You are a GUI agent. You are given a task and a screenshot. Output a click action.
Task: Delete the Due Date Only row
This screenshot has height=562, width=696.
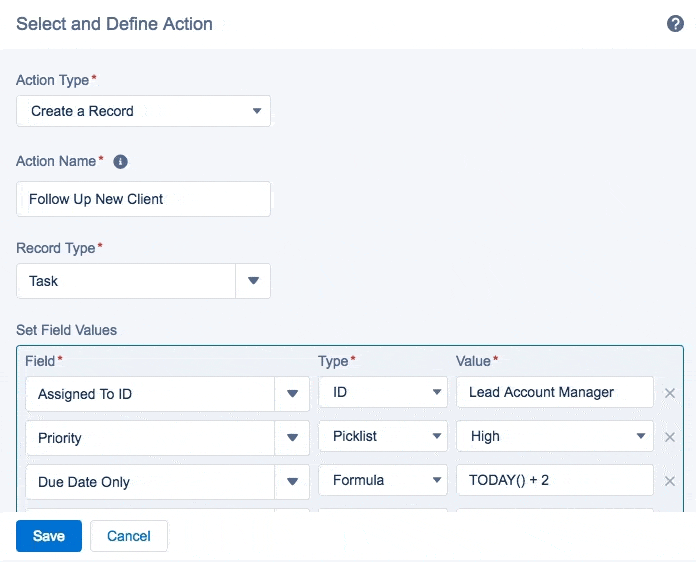tap(670, 481)
